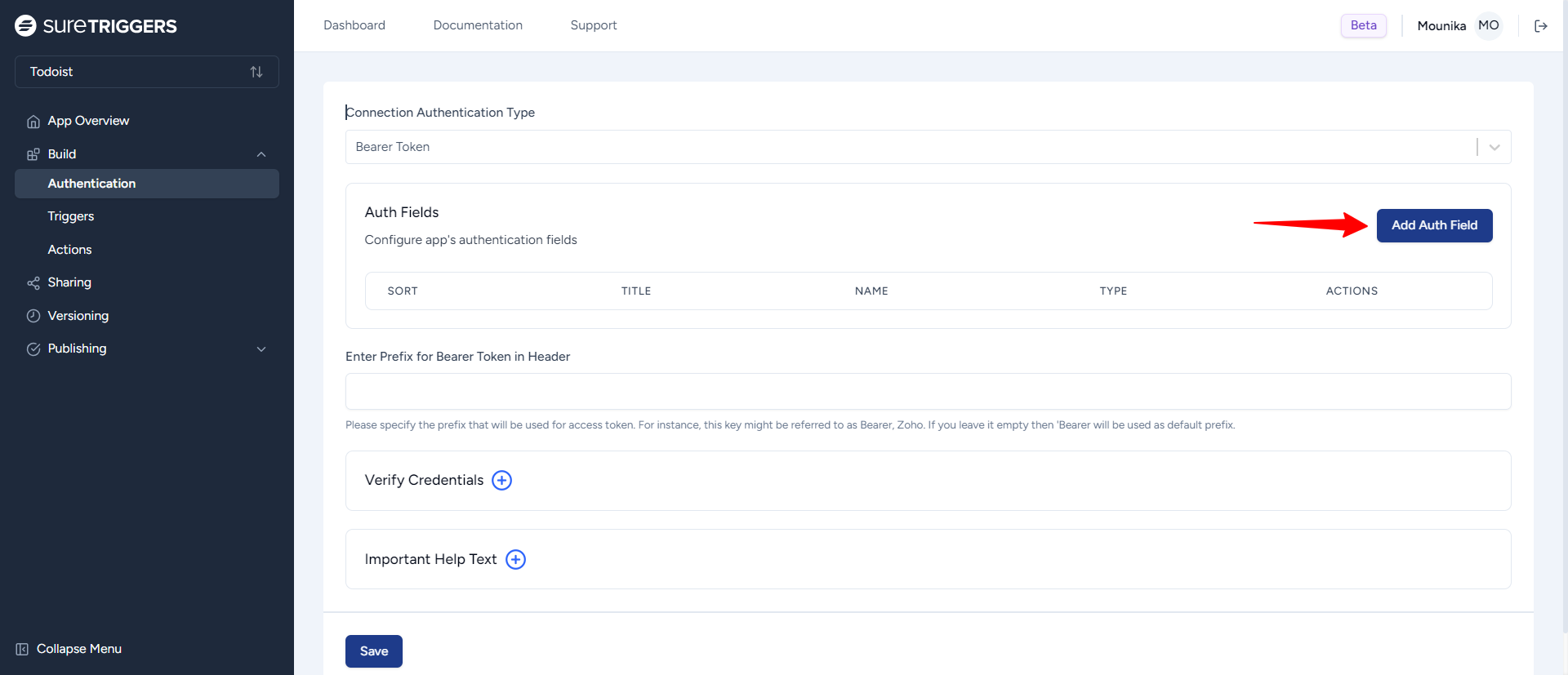Open App Overview via home icon
Viewport: 1568px width, 675px height.
point(33,122)
